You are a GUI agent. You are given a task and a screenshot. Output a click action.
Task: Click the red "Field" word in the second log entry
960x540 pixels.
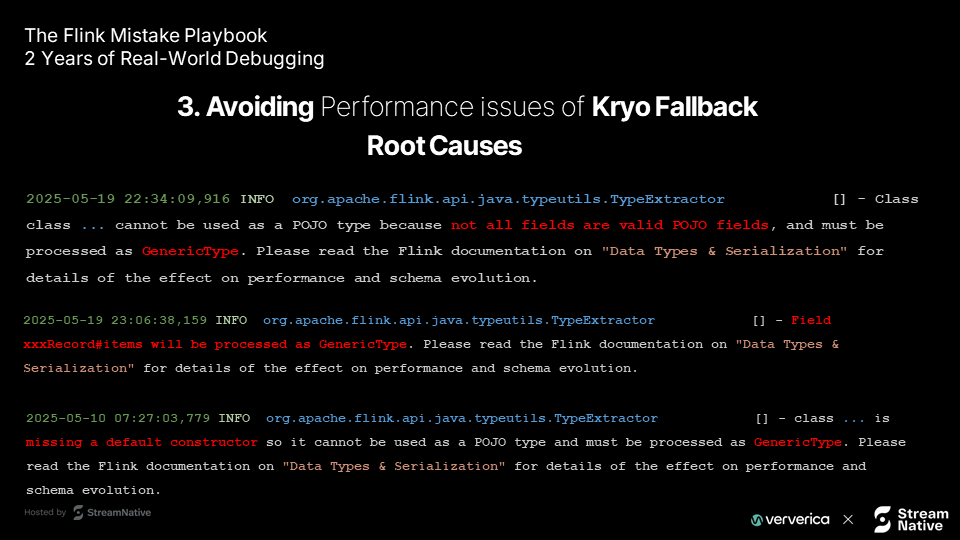(811, 320)
